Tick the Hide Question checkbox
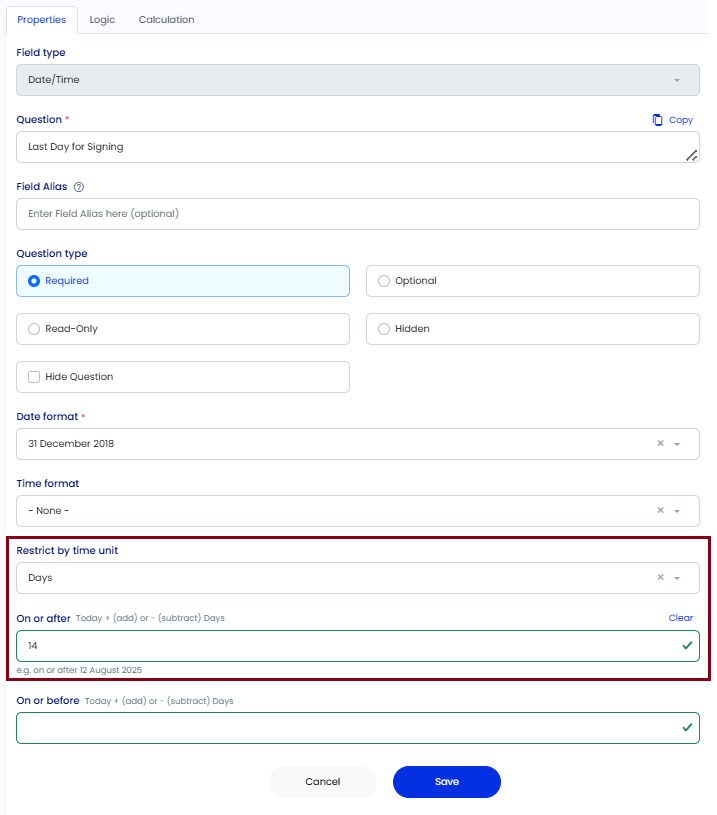 [x=34, y=377]
